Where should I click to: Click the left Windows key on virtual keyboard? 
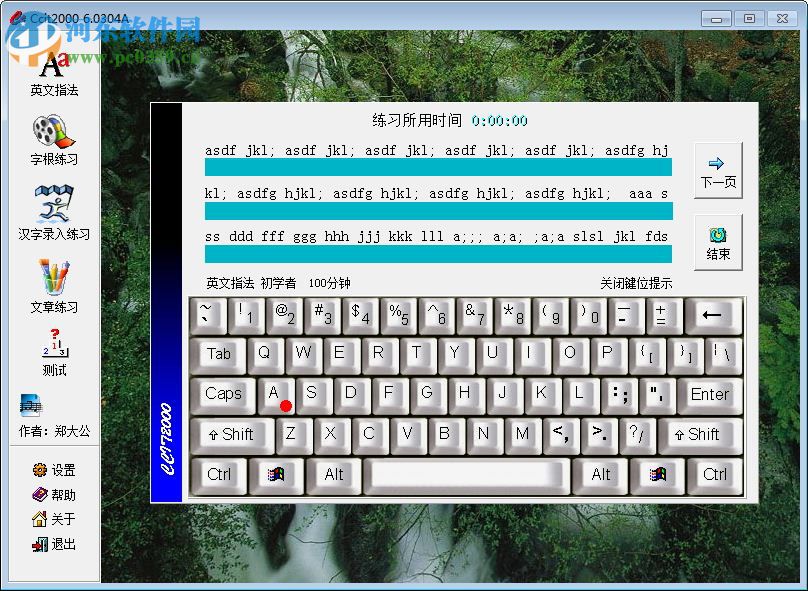pyautogui.click(x=277, y=475)
